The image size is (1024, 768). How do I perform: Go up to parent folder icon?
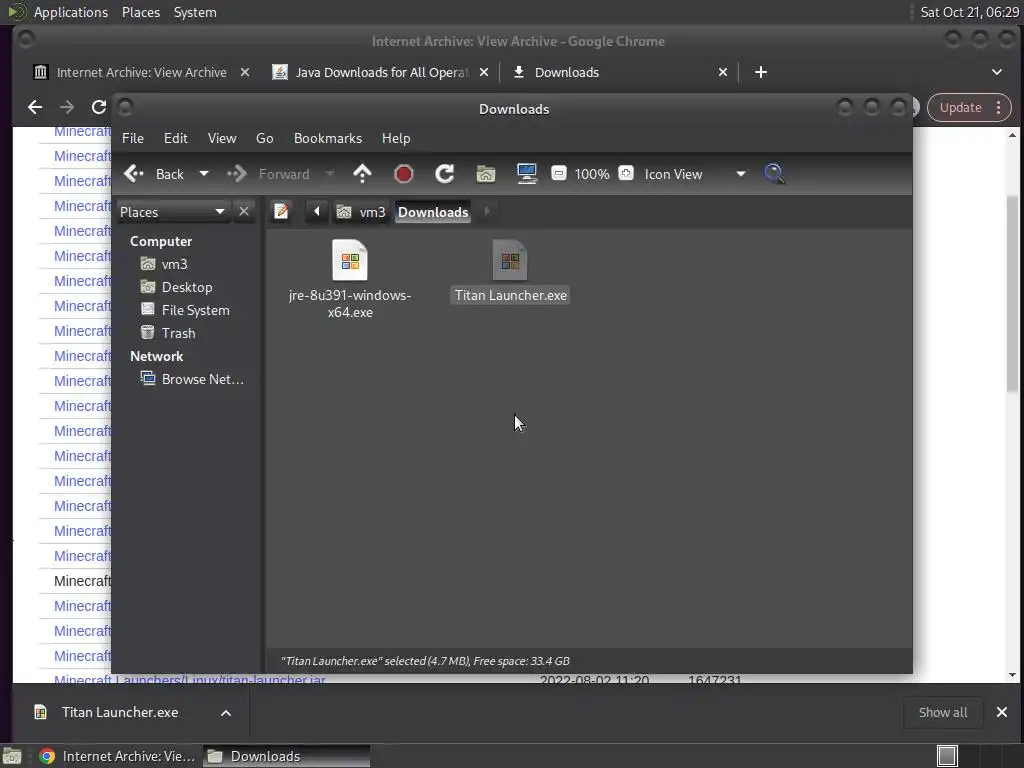click(362, 174)
